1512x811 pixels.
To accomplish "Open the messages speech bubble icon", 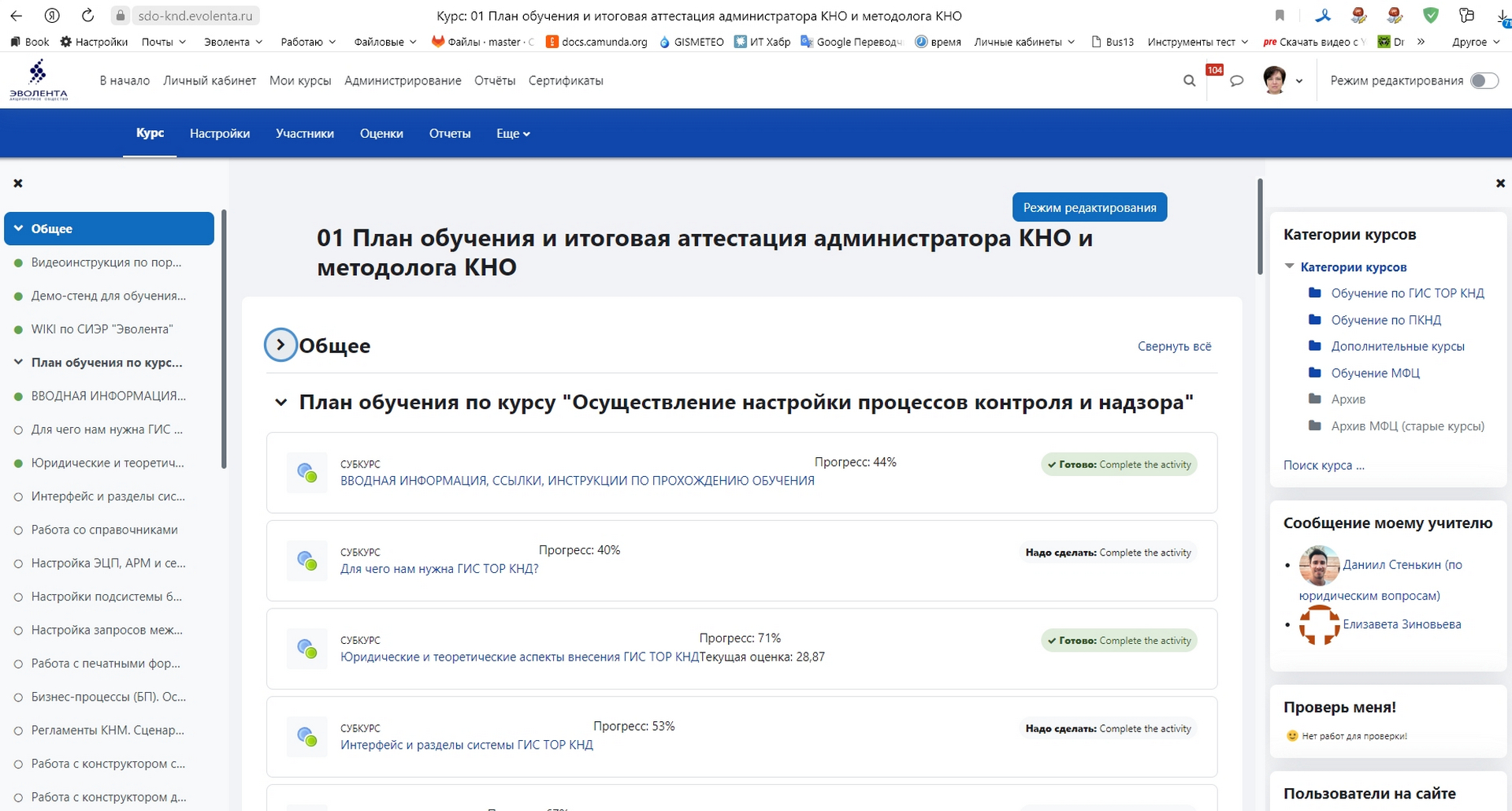I will 1236,80.
